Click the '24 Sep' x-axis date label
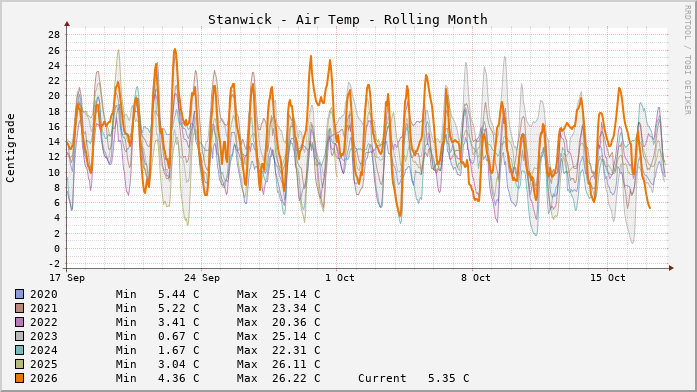 (x=202, y=278)
